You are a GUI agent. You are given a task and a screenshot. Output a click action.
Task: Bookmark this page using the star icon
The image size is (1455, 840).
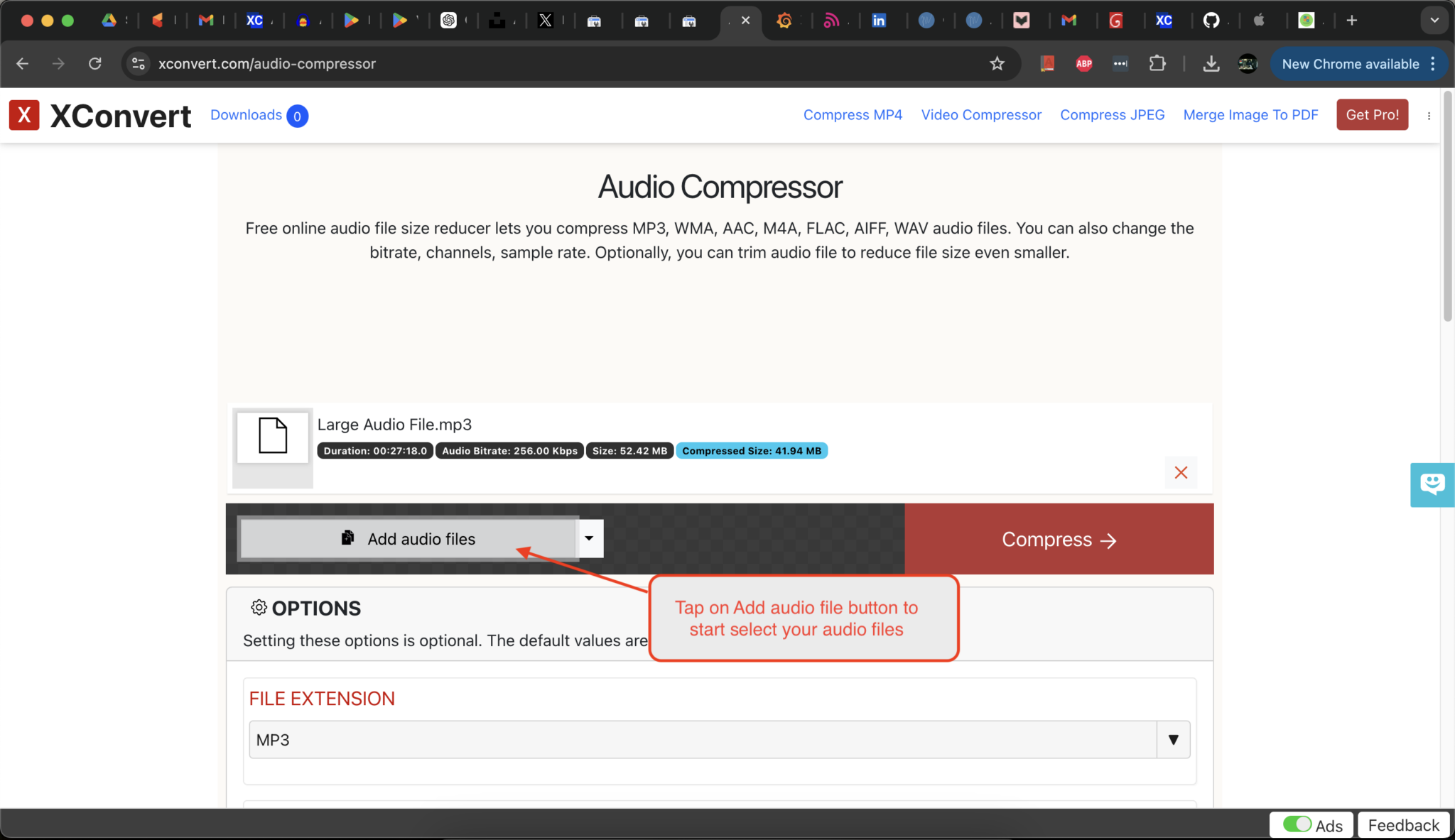tap(997, 63)
